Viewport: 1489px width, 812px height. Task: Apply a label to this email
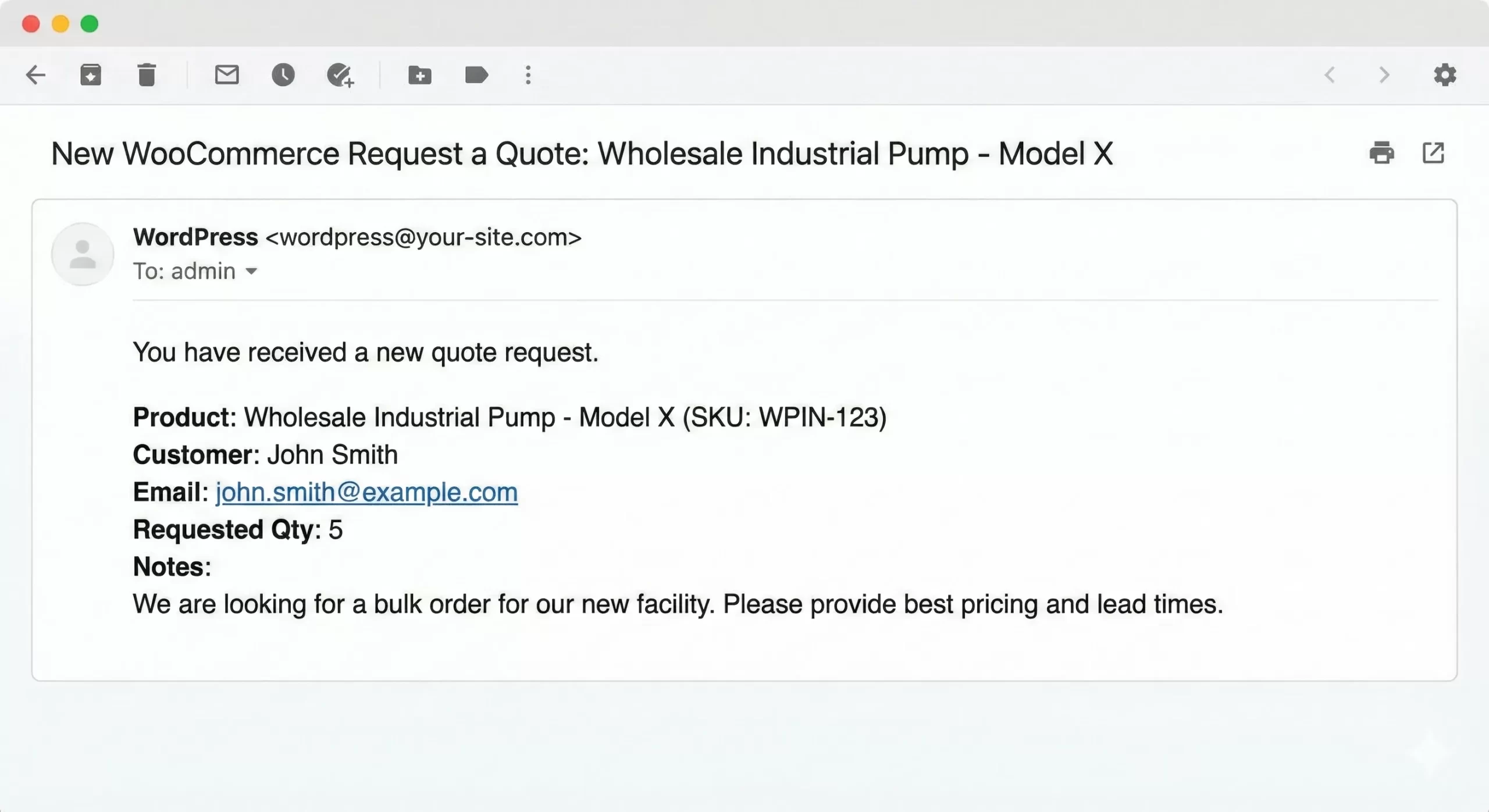[476, 75]
